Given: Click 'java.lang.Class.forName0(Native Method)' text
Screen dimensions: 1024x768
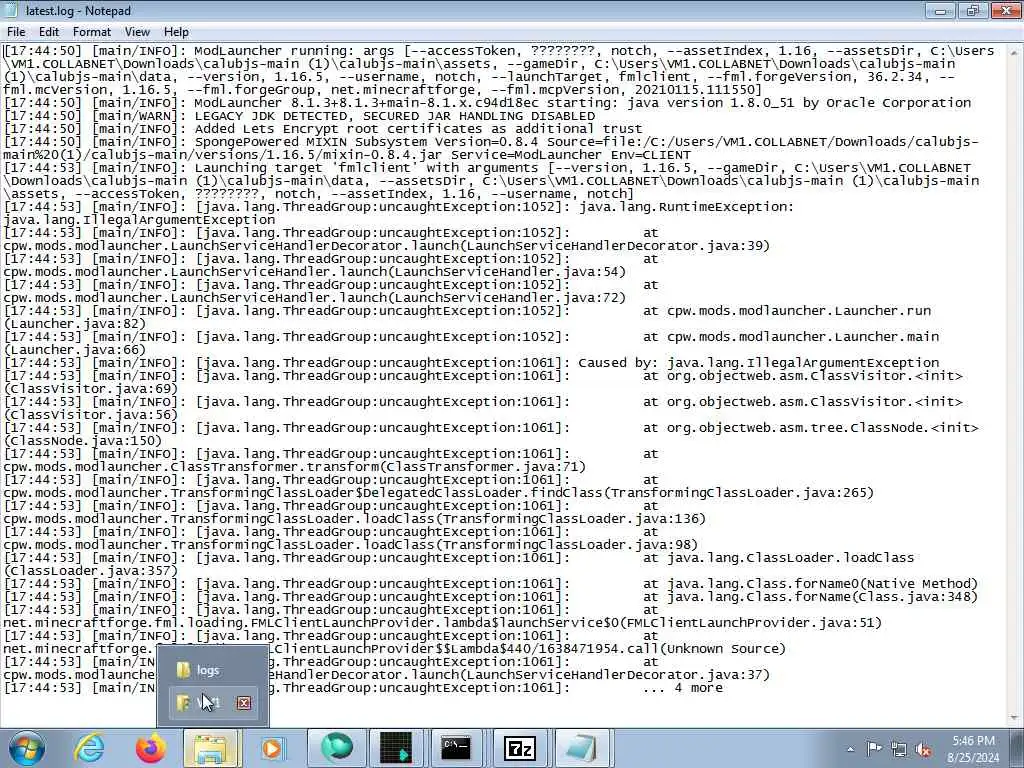Looking at the screenshot, I should pyautogui.click(x=822, y=583).
